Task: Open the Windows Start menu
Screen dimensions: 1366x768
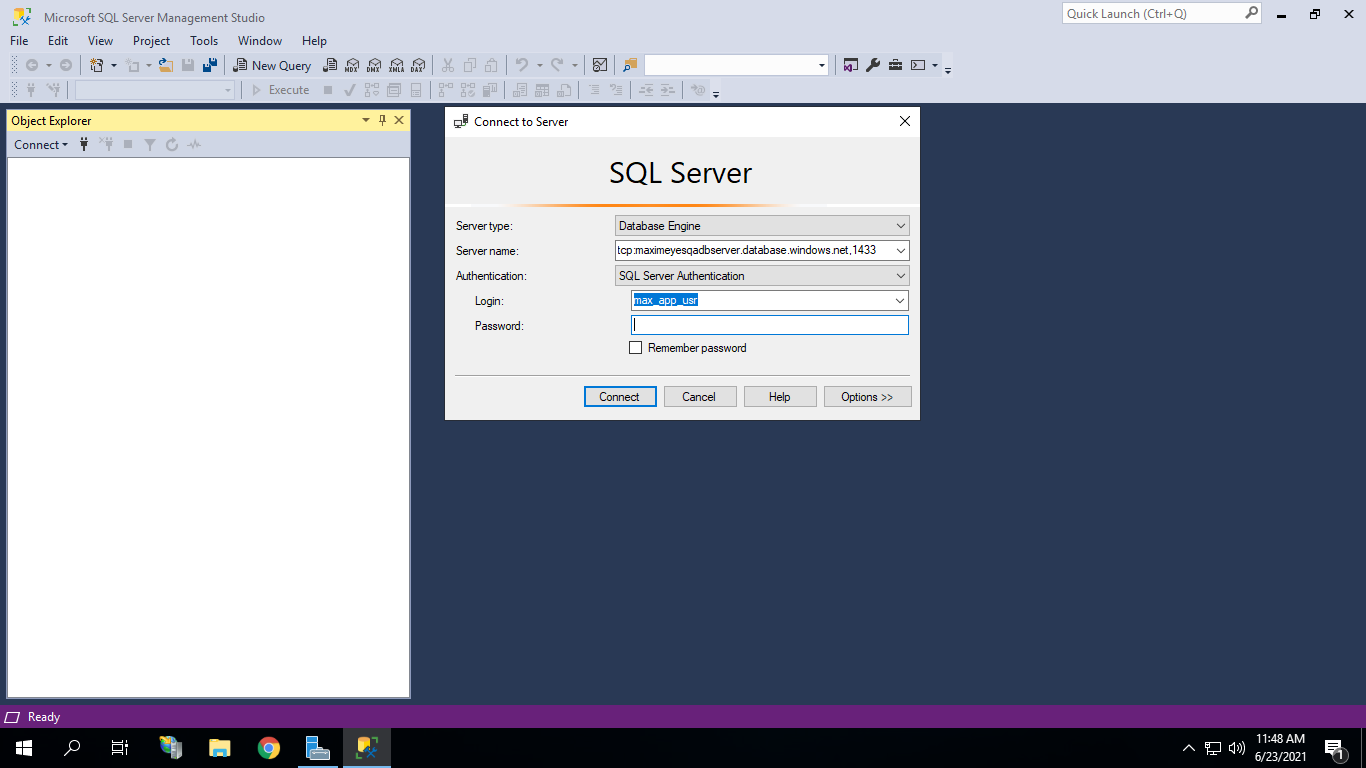Action: (24, 748)
